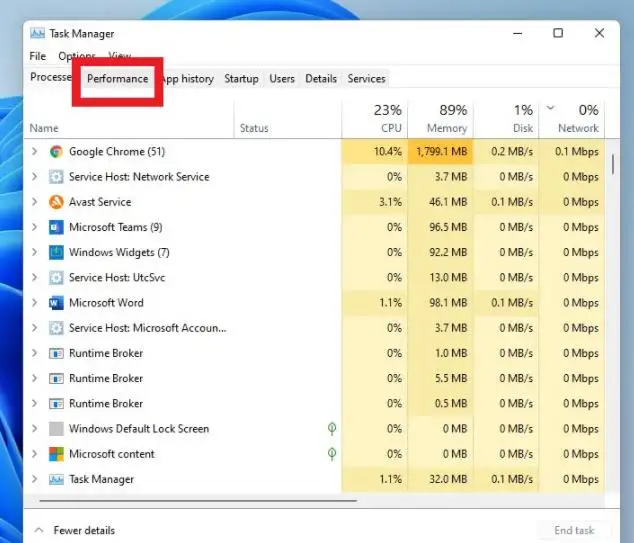Switch to the Performance tab
The width and height of the screenshot is (634, 543).
pos(118,78)
